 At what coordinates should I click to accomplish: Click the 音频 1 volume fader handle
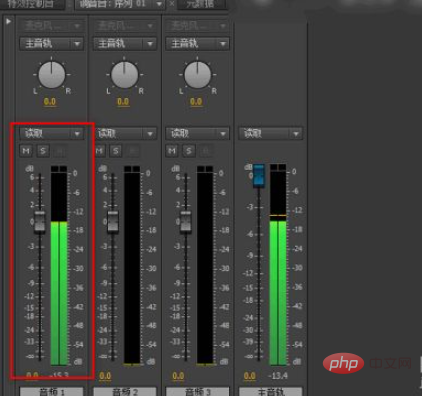point(40,221)
